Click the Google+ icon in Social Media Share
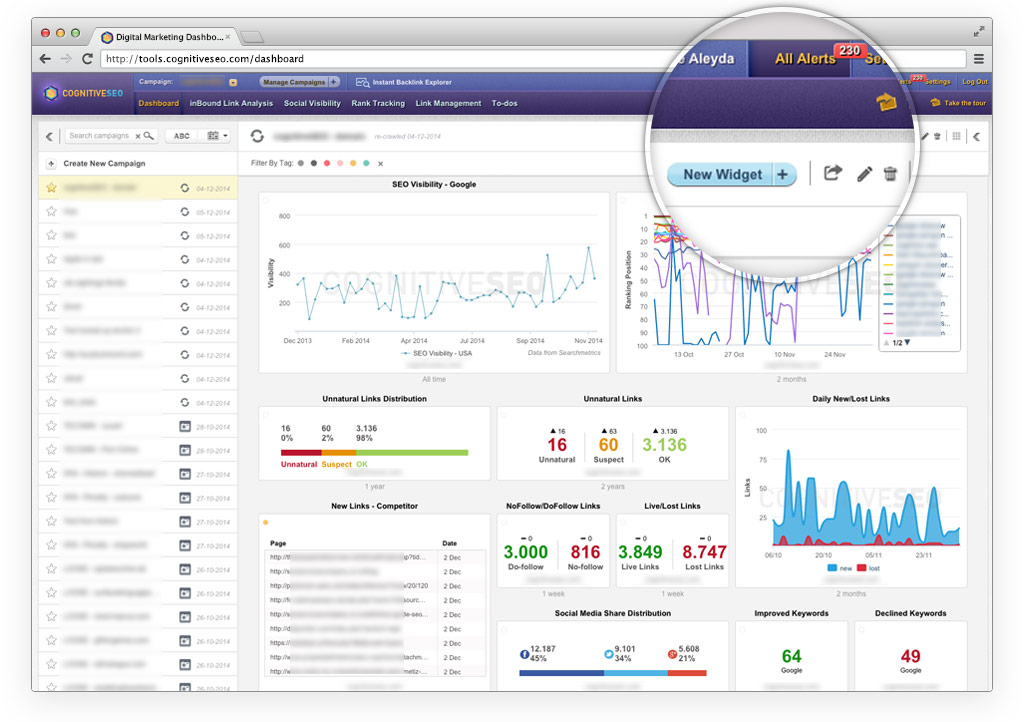Image resolution: width=1024 pixels, height=722 pixels. click(x=672, y=654)
